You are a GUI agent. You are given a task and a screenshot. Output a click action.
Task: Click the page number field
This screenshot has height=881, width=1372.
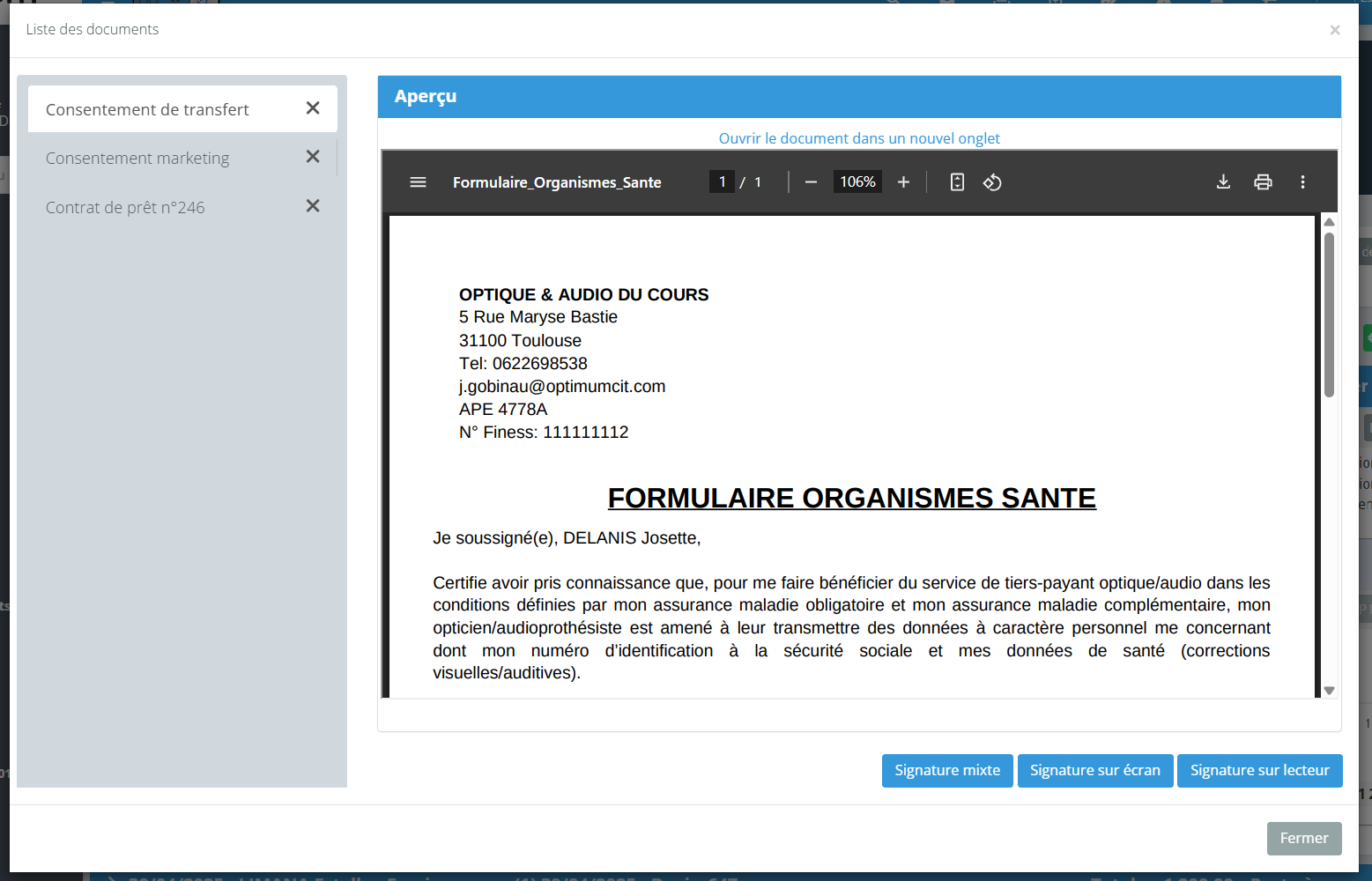[x=722, y=182]
